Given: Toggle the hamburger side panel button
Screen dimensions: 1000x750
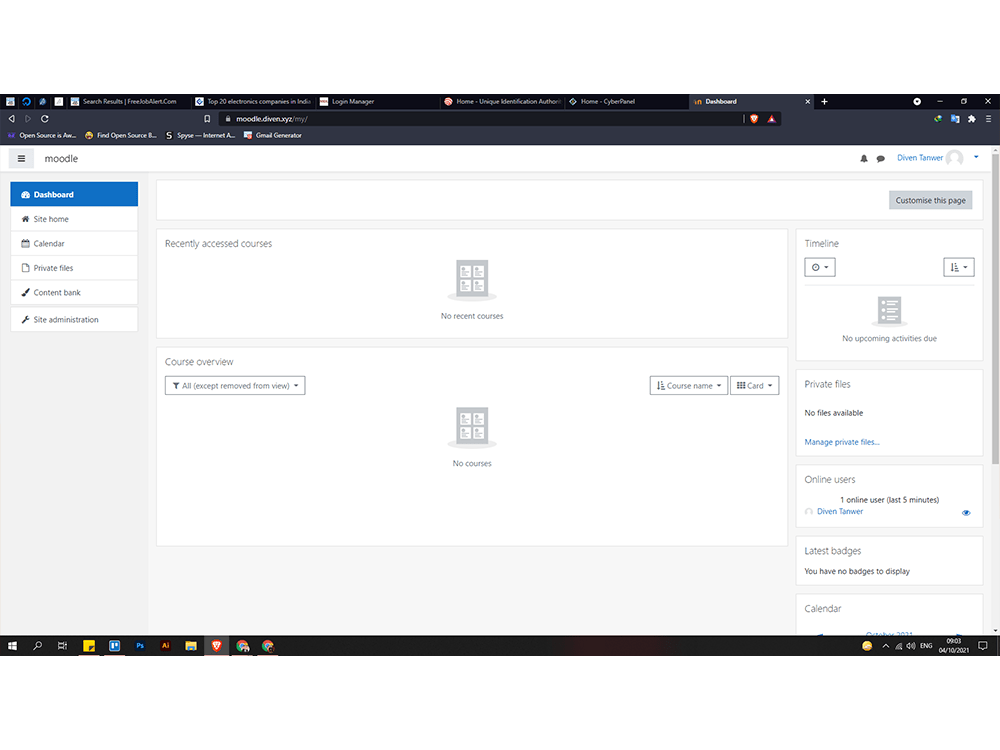Looking at the screenshot, I should [x=21, y=159].
